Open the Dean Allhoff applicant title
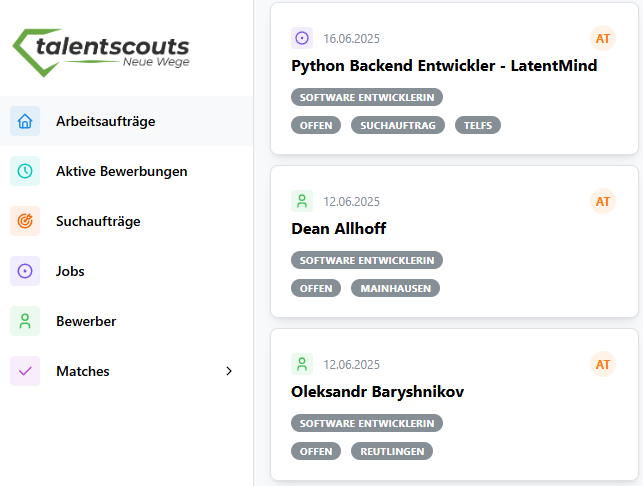 click(338, 229)
